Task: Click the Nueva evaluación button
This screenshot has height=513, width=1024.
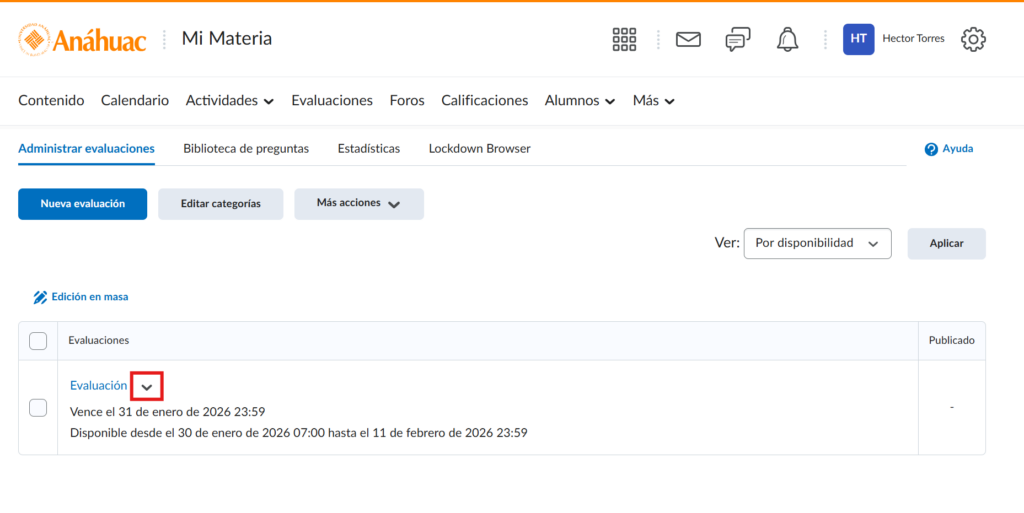Action: click(x=82, y=203)
